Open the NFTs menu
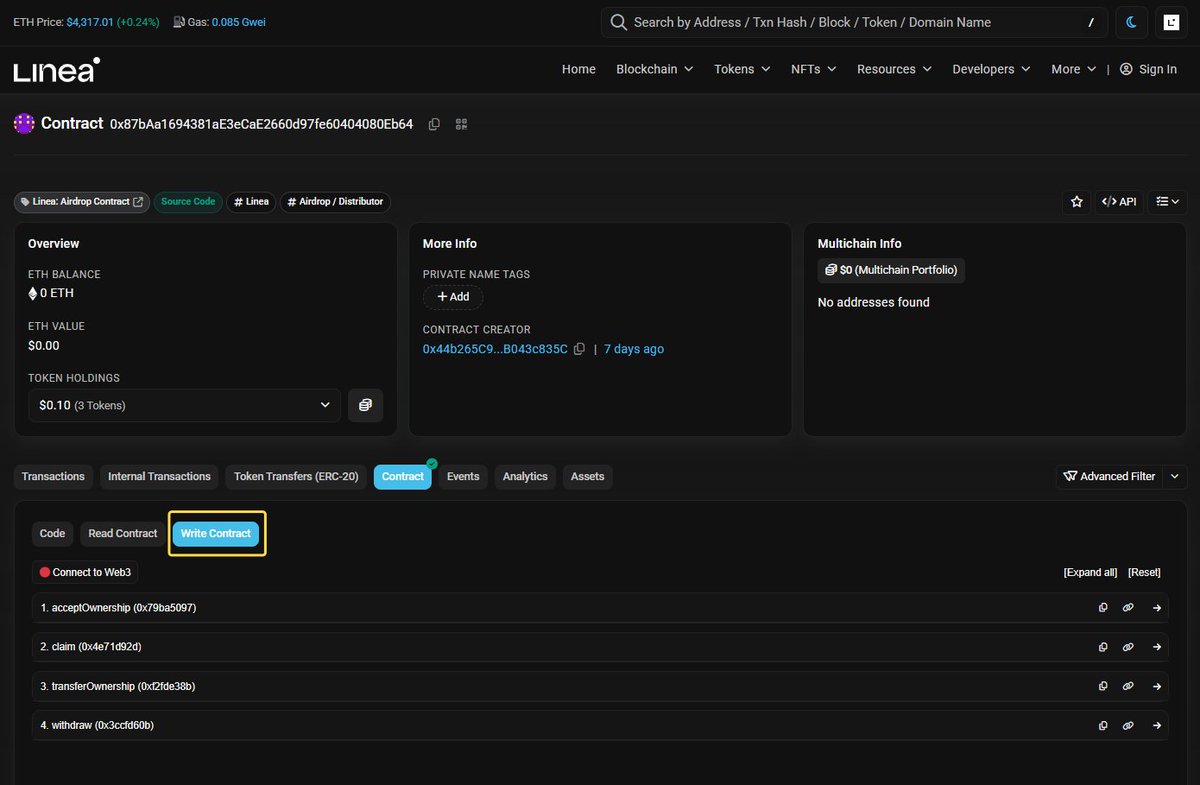Image resolution: width=1200 pixels, height=785 pixels. (814, 69)
